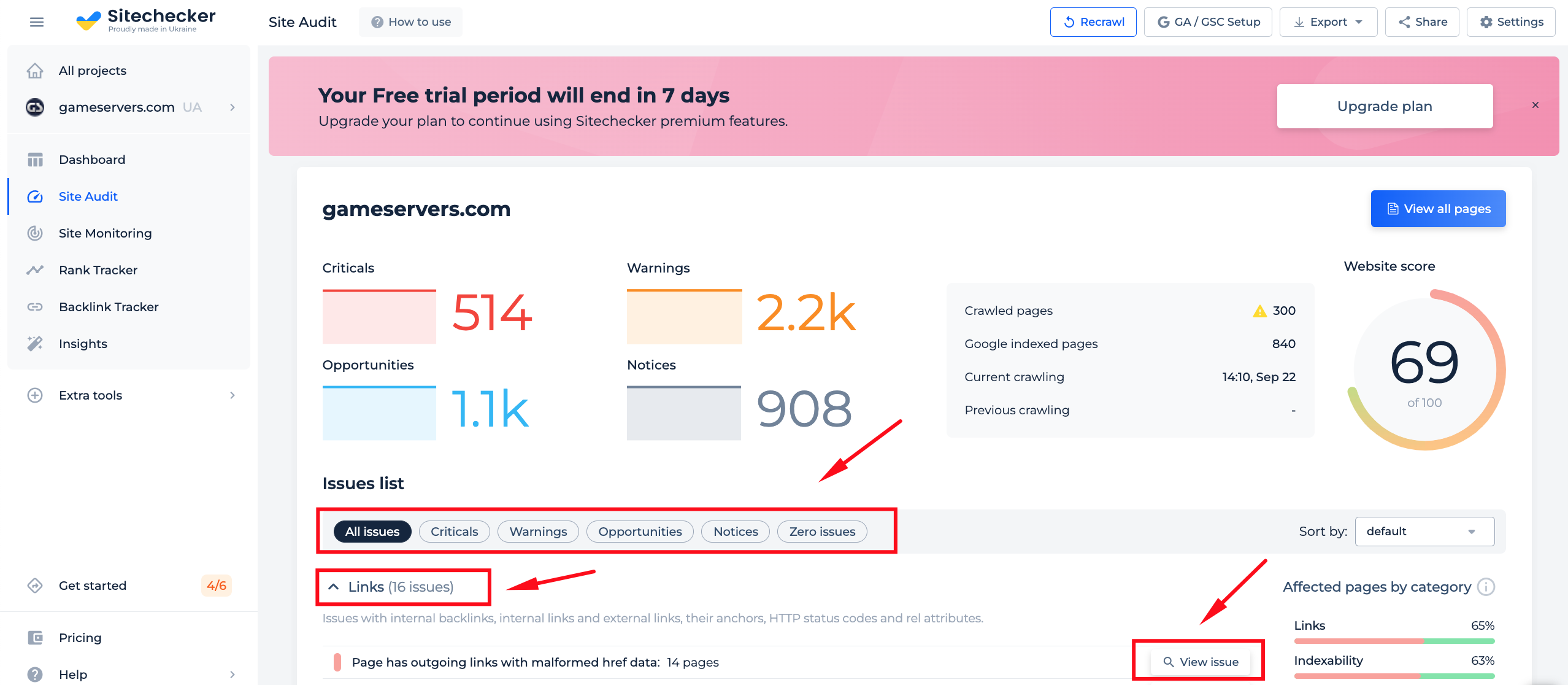
Task: Open the Export dropdown menu
Action: coord(1328,22)
